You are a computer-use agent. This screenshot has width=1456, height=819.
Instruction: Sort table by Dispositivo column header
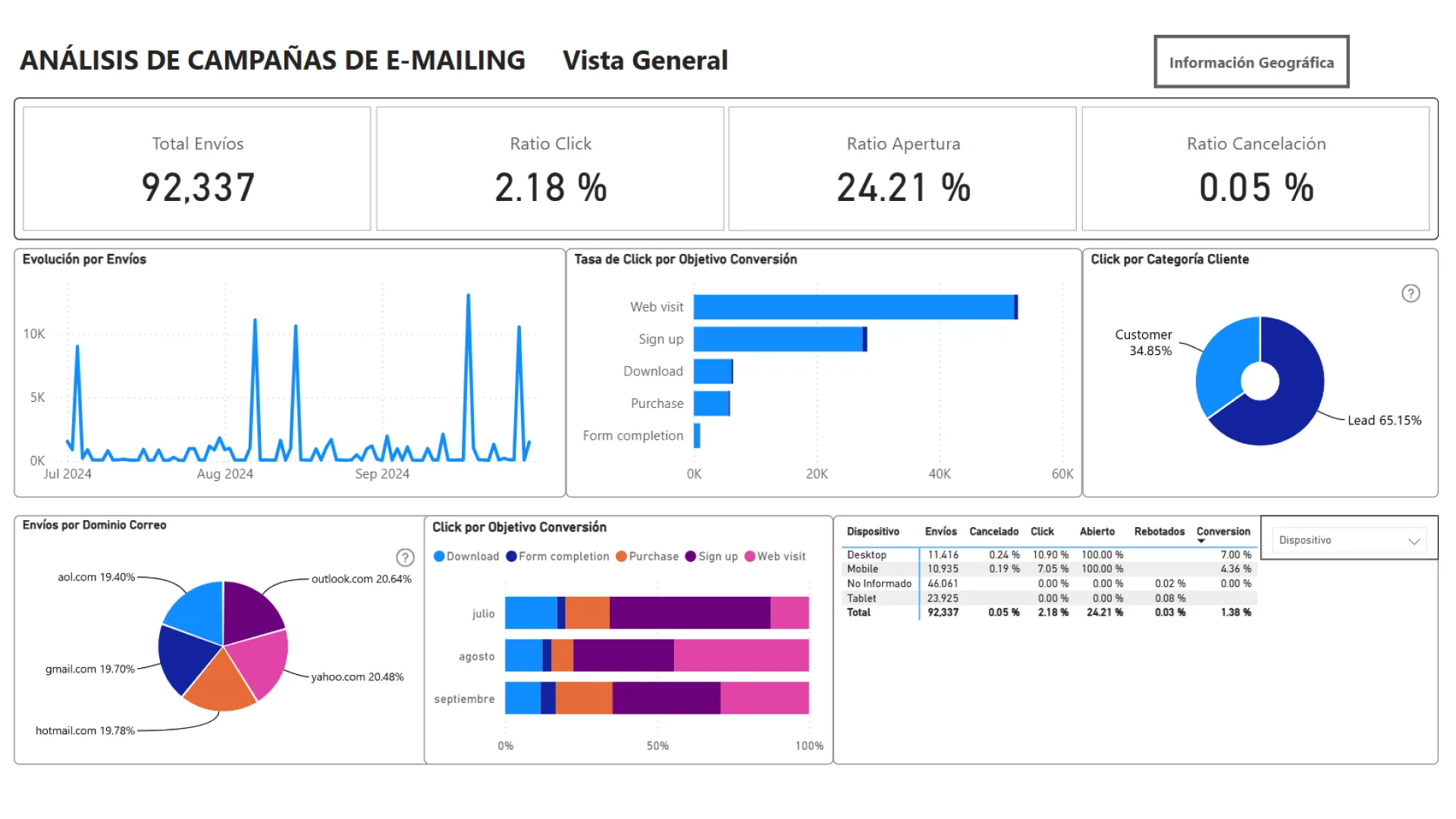point(873,532)
